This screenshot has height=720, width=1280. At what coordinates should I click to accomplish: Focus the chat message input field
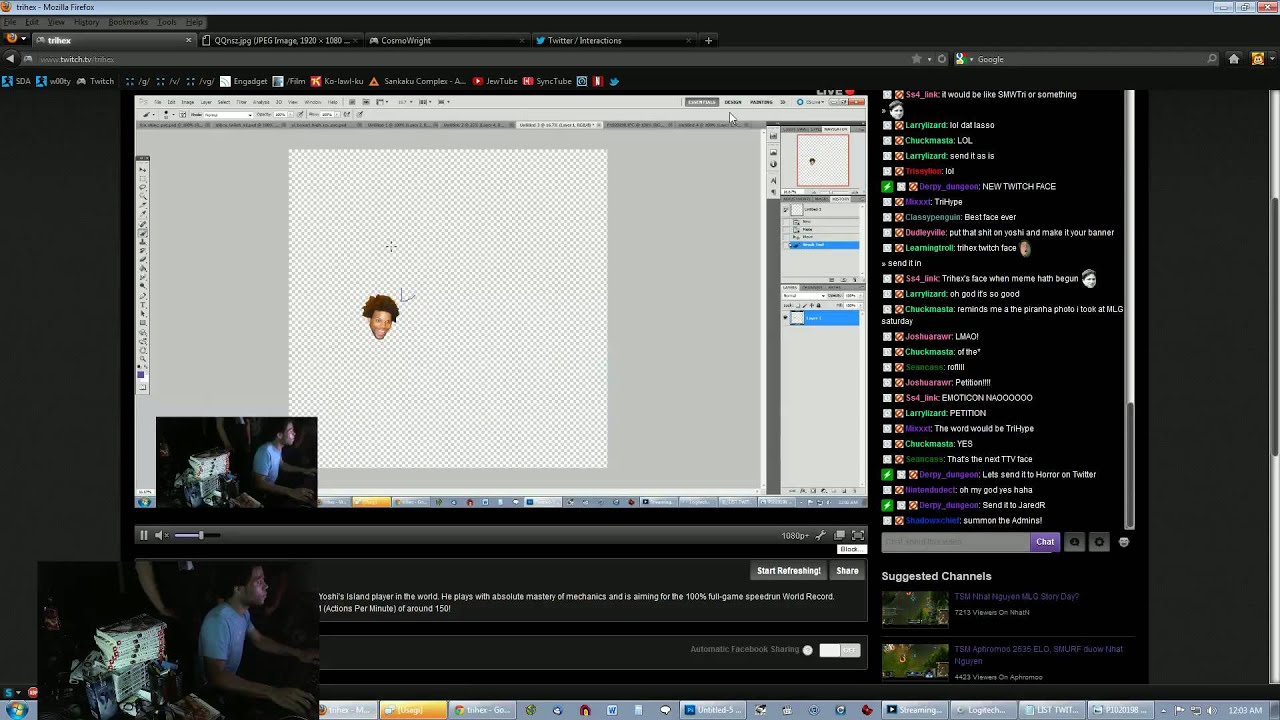coord(955,542)
